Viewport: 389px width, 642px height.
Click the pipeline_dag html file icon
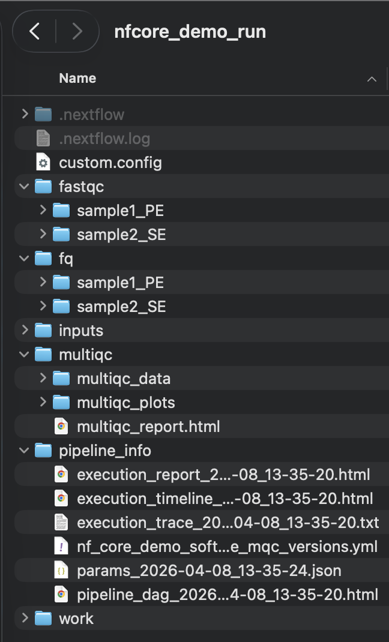coord(61,595)
